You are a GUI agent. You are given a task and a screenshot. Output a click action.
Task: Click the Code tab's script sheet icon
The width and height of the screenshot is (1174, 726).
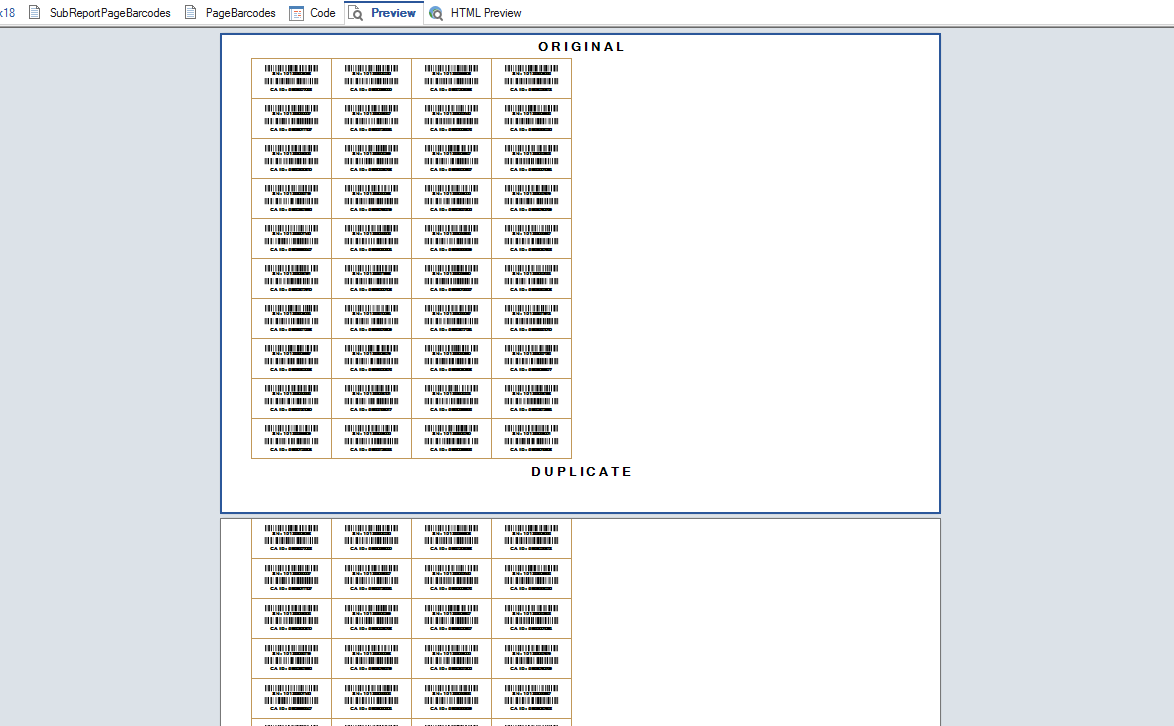(x=296, y=13)
